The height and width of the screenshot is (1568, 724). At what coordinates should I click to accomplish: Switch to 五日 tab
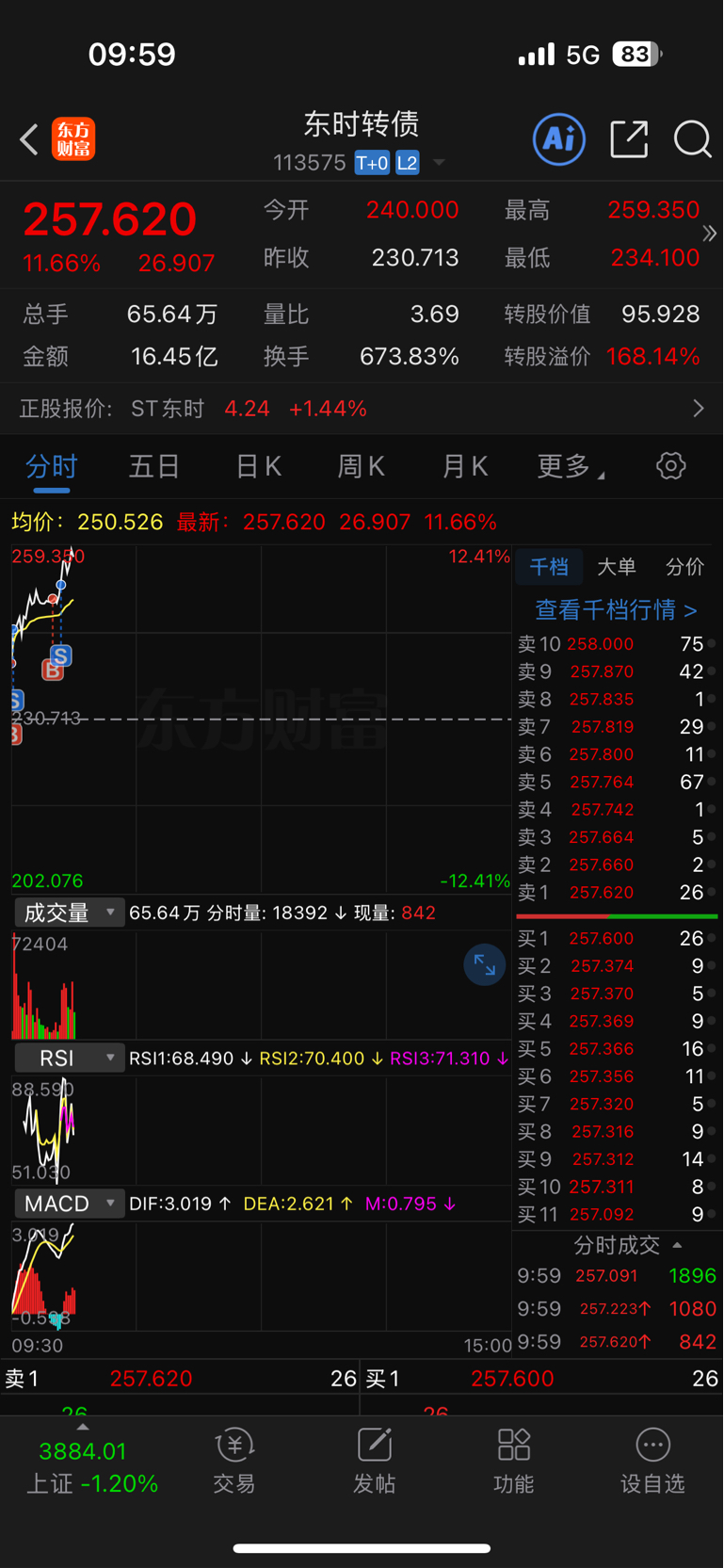154,466
